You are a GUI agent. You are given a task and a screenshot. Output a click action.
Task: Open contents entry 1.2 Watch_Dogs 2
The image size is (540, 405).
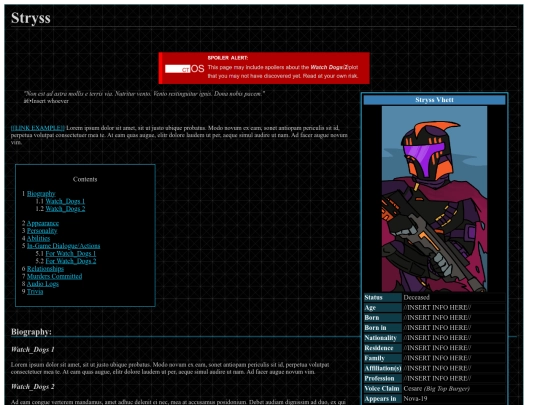(65, 209)
